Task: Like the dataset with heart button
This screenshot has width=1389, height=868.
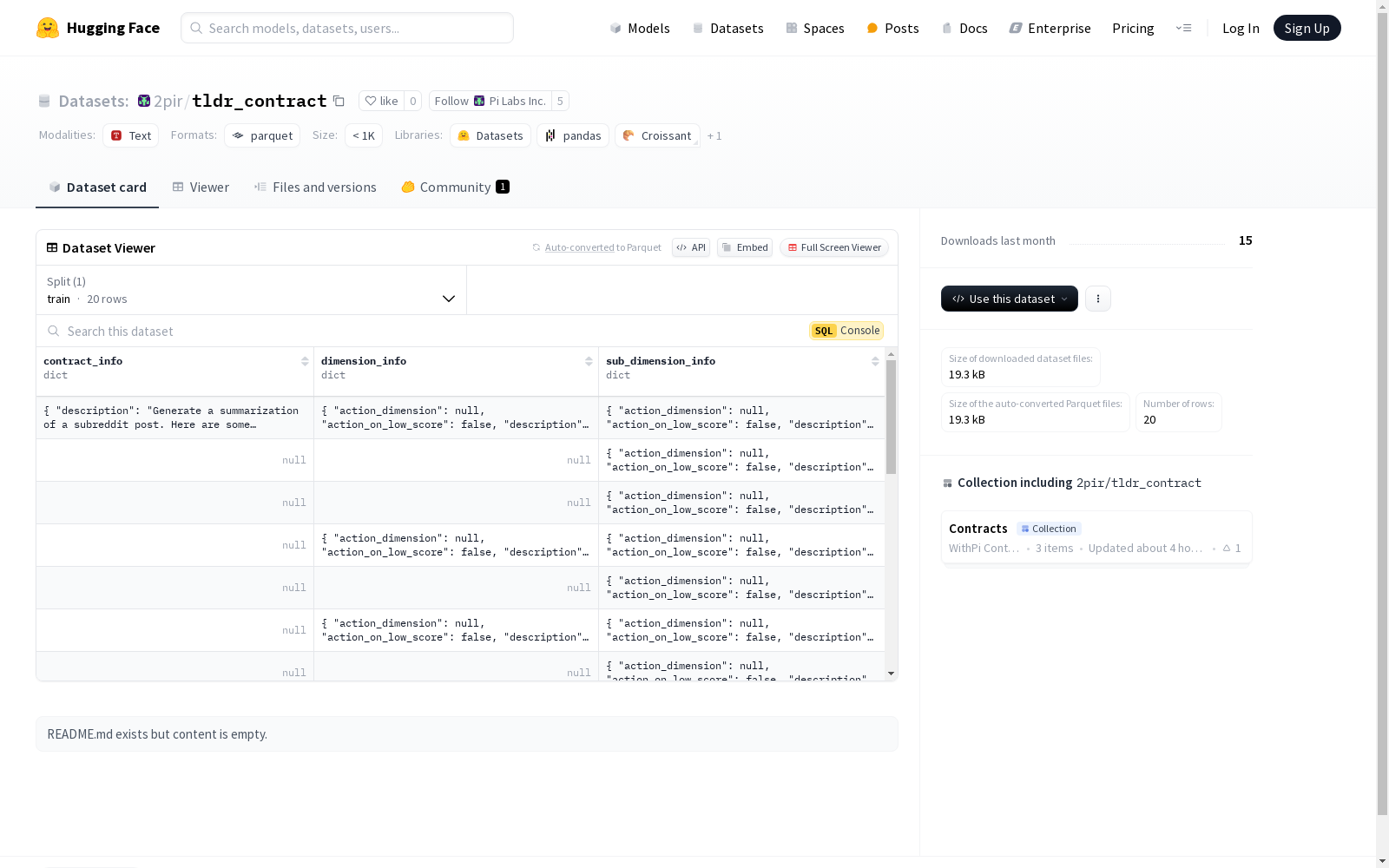Action: point(381,101)
